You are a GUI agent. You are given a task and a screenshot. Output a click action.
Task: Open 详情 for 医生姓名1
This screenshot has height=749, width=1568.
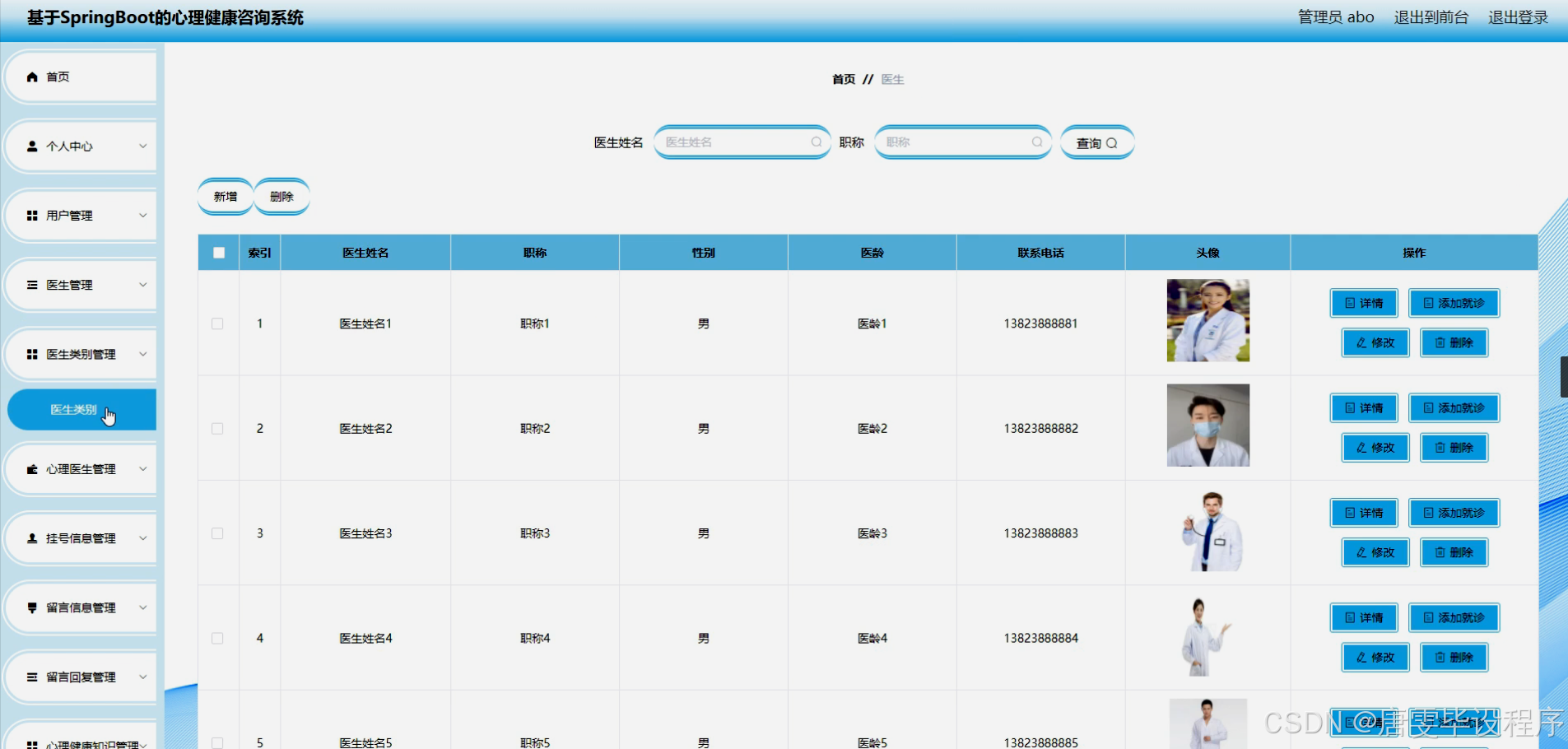click(1364, 303)
